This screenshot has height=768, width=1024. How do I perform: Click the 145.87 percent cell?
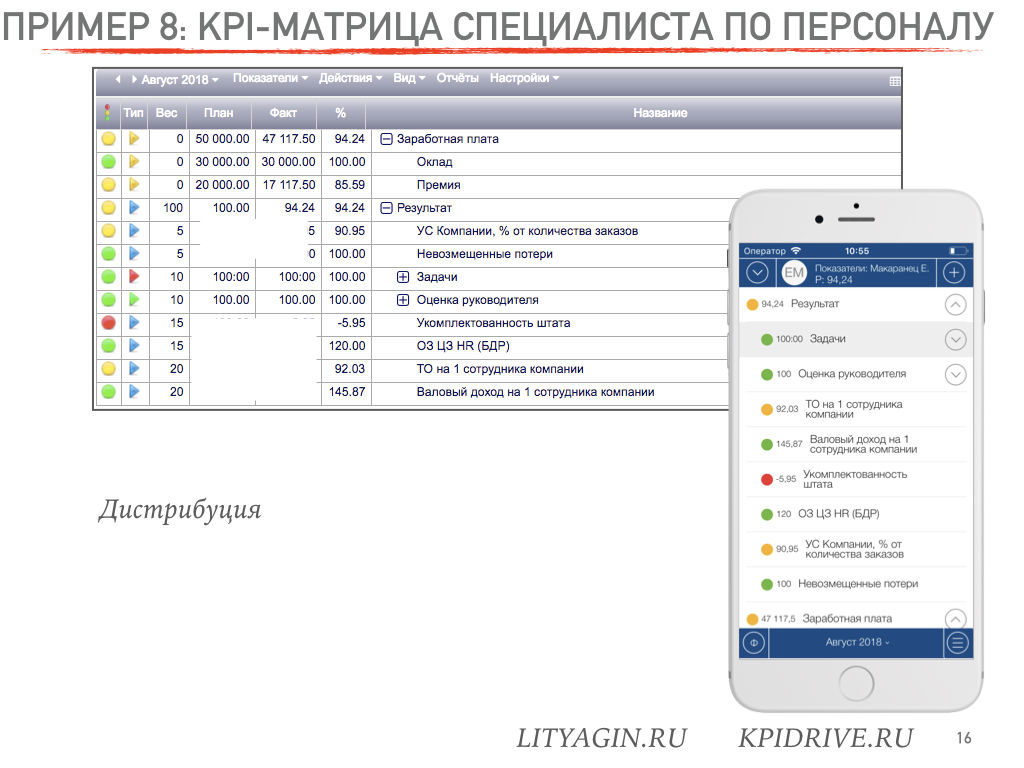[347, 392]
